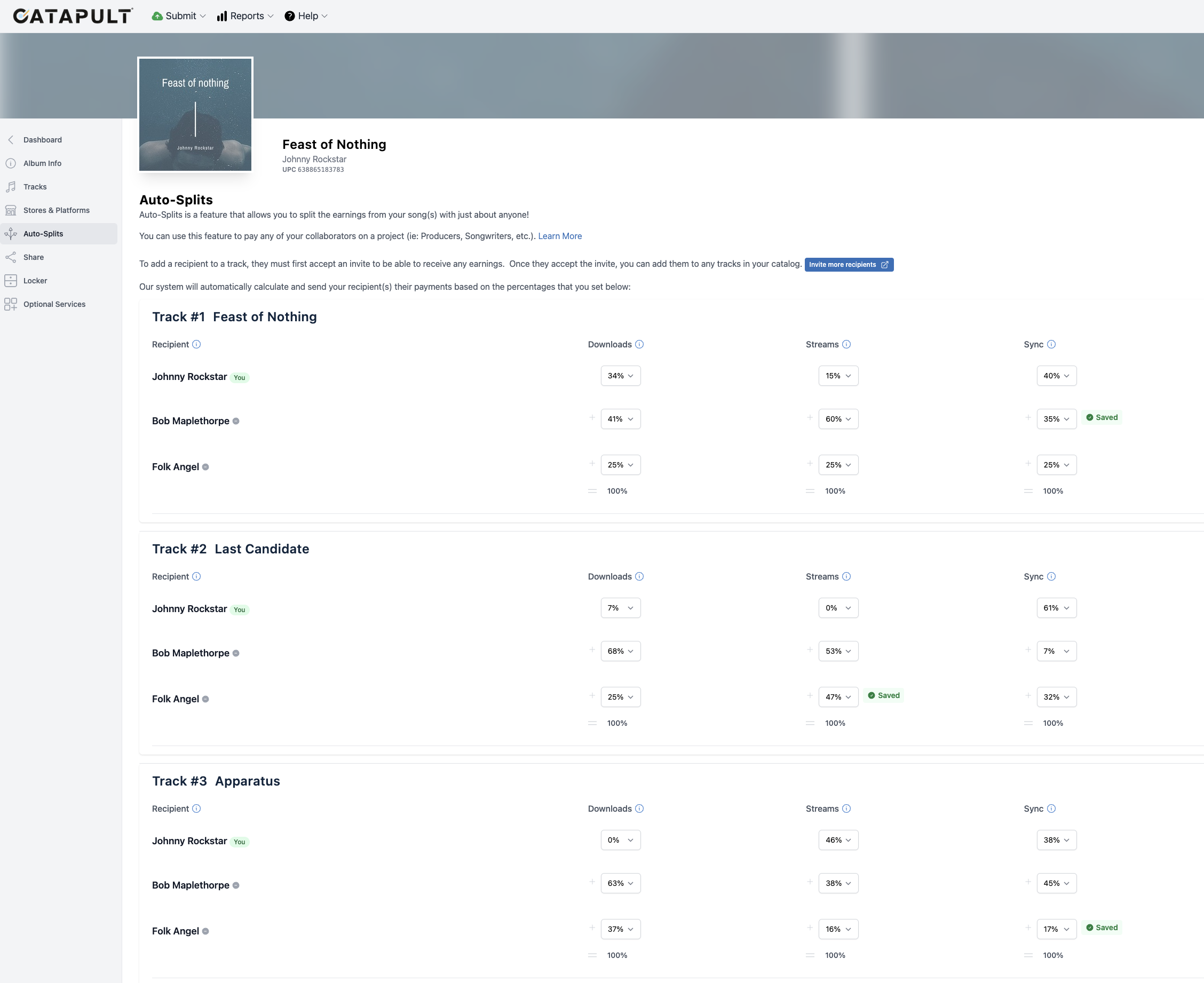The image size is (1204, 983).
Task: Click the Tracks music note icon
Action: click(11, 187)
